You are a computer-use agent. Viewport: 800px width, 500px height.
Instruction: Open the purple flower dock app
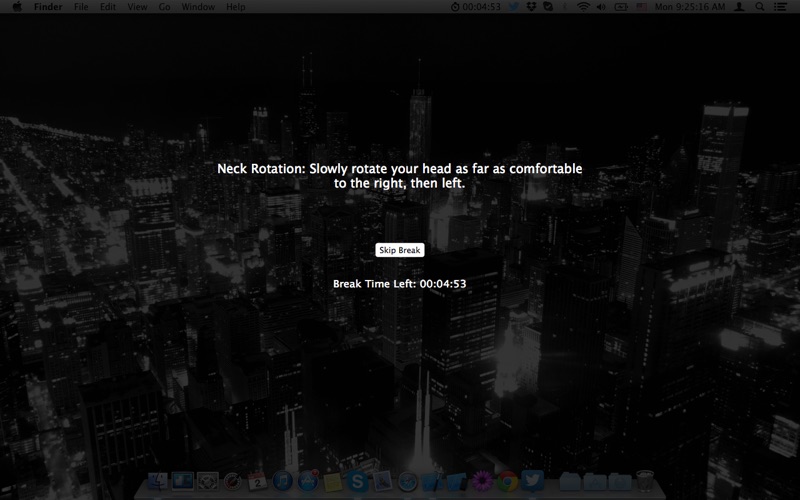click(x=482, y=482)
